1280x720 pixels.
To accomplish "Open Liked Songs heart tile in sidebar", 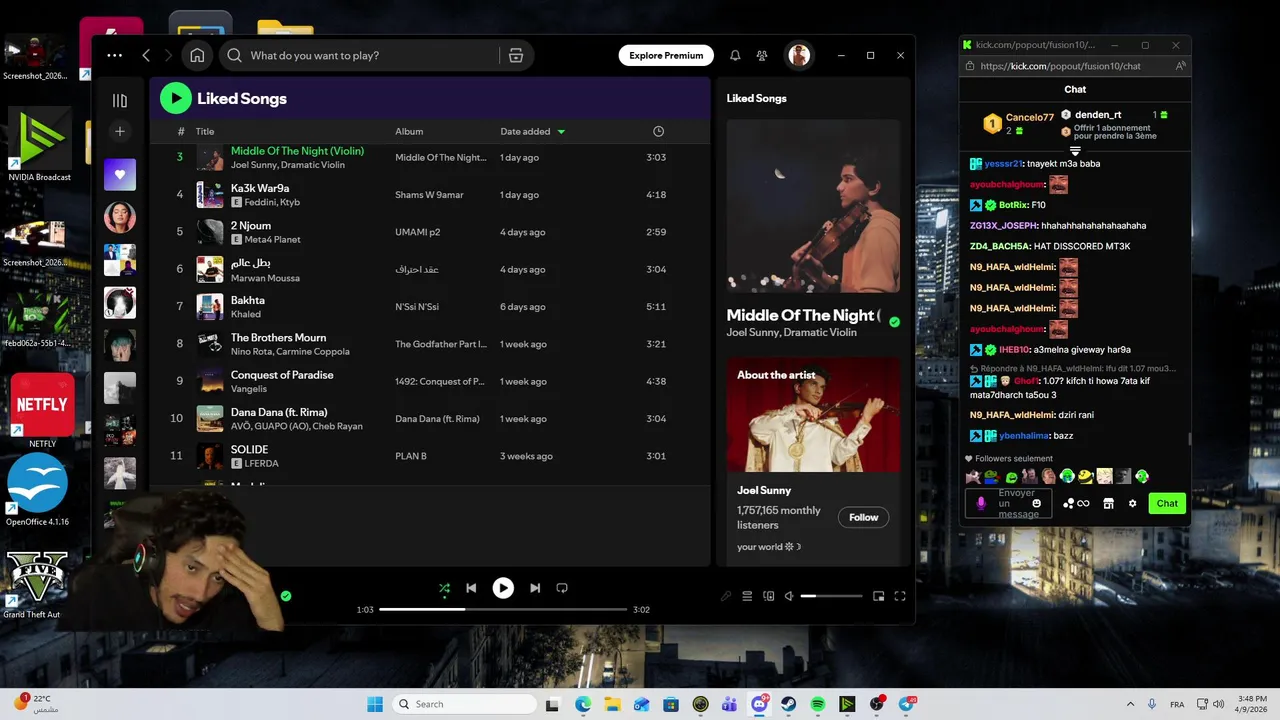I will pos(120,174).
